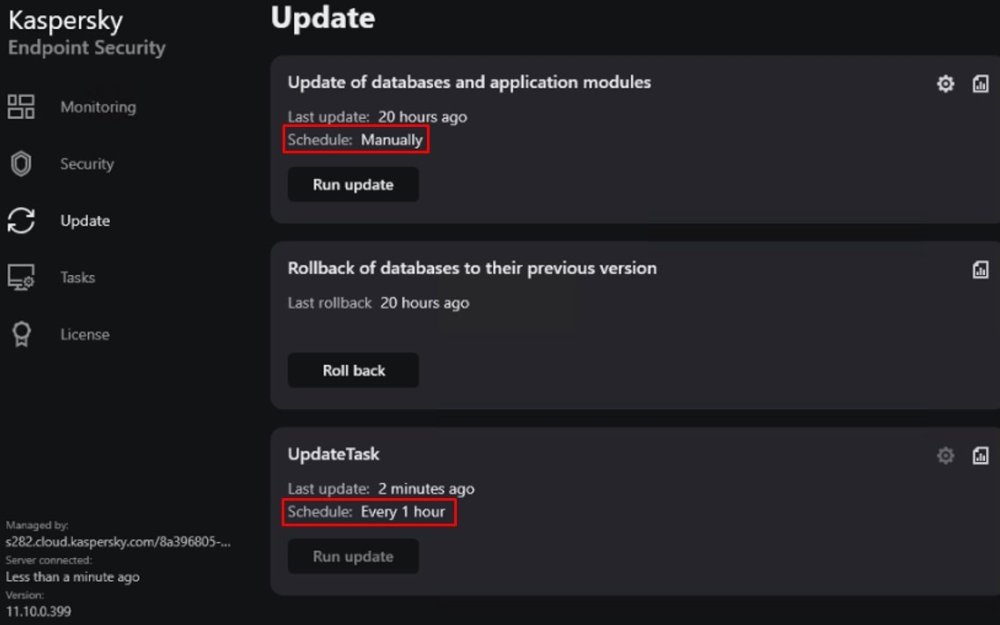
Task: Open the License section
Action: [85, 335]
